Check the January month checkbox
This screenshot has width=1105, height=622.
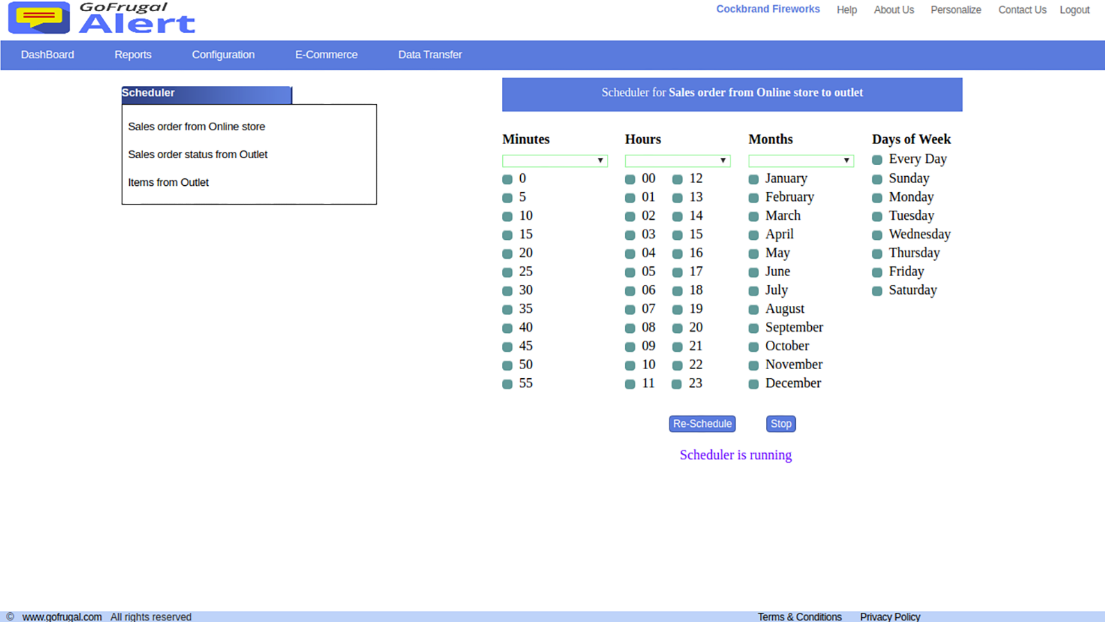pos(754,179)
